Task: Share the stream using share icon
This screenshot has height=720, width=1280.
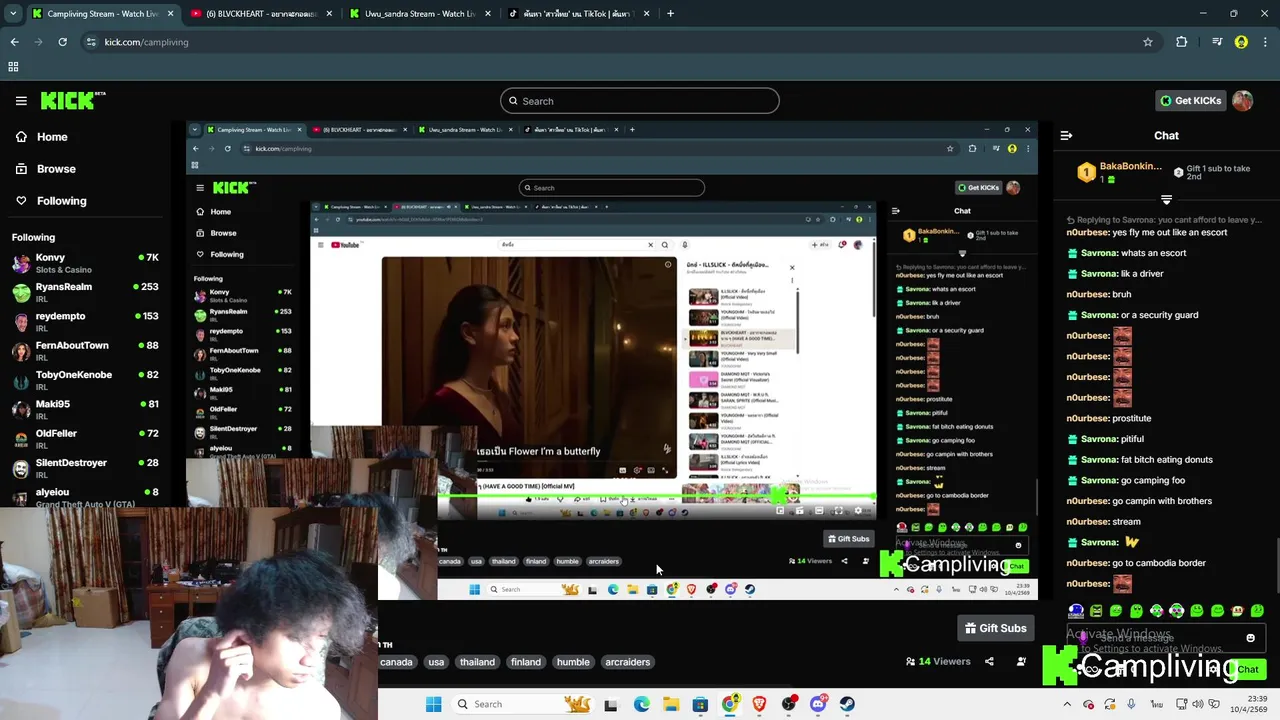Action: point(989,661)
